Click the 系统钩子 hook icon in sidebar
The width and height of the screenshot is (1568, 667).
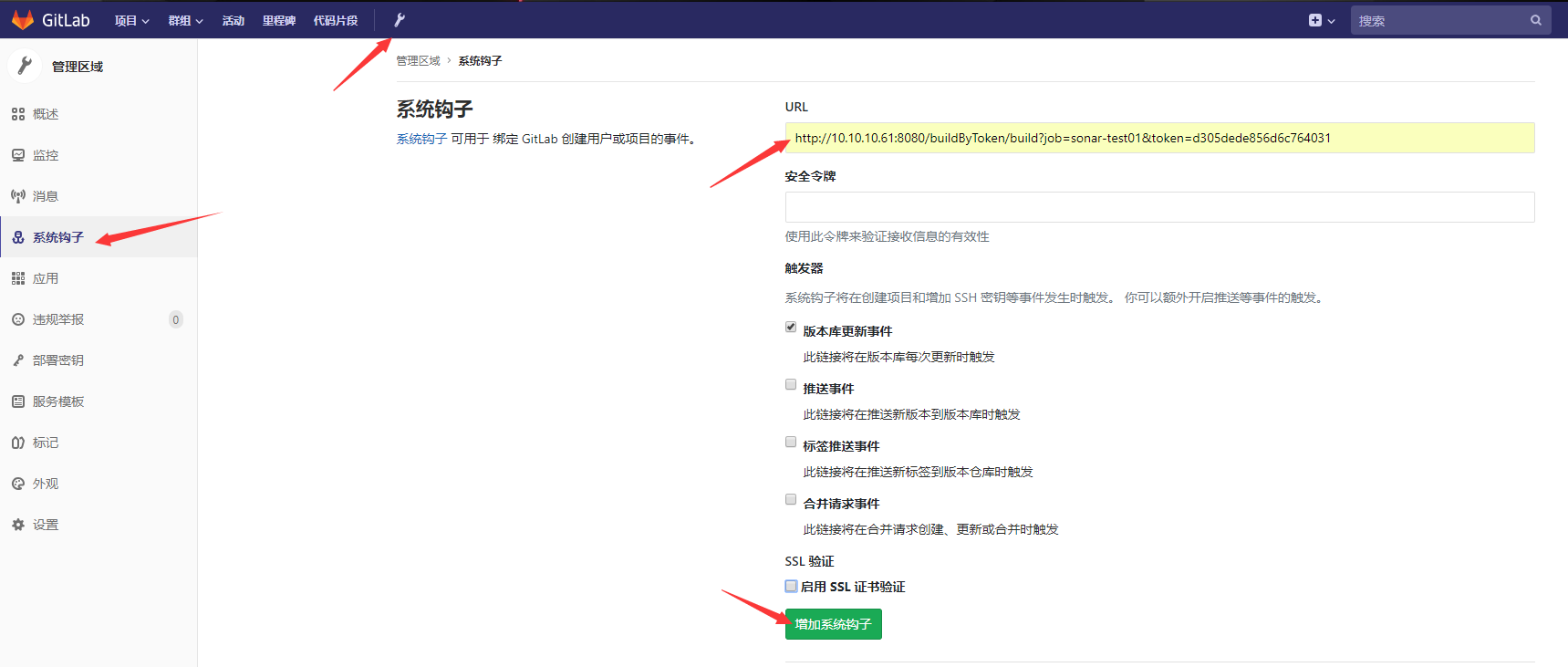pos(18,237)
